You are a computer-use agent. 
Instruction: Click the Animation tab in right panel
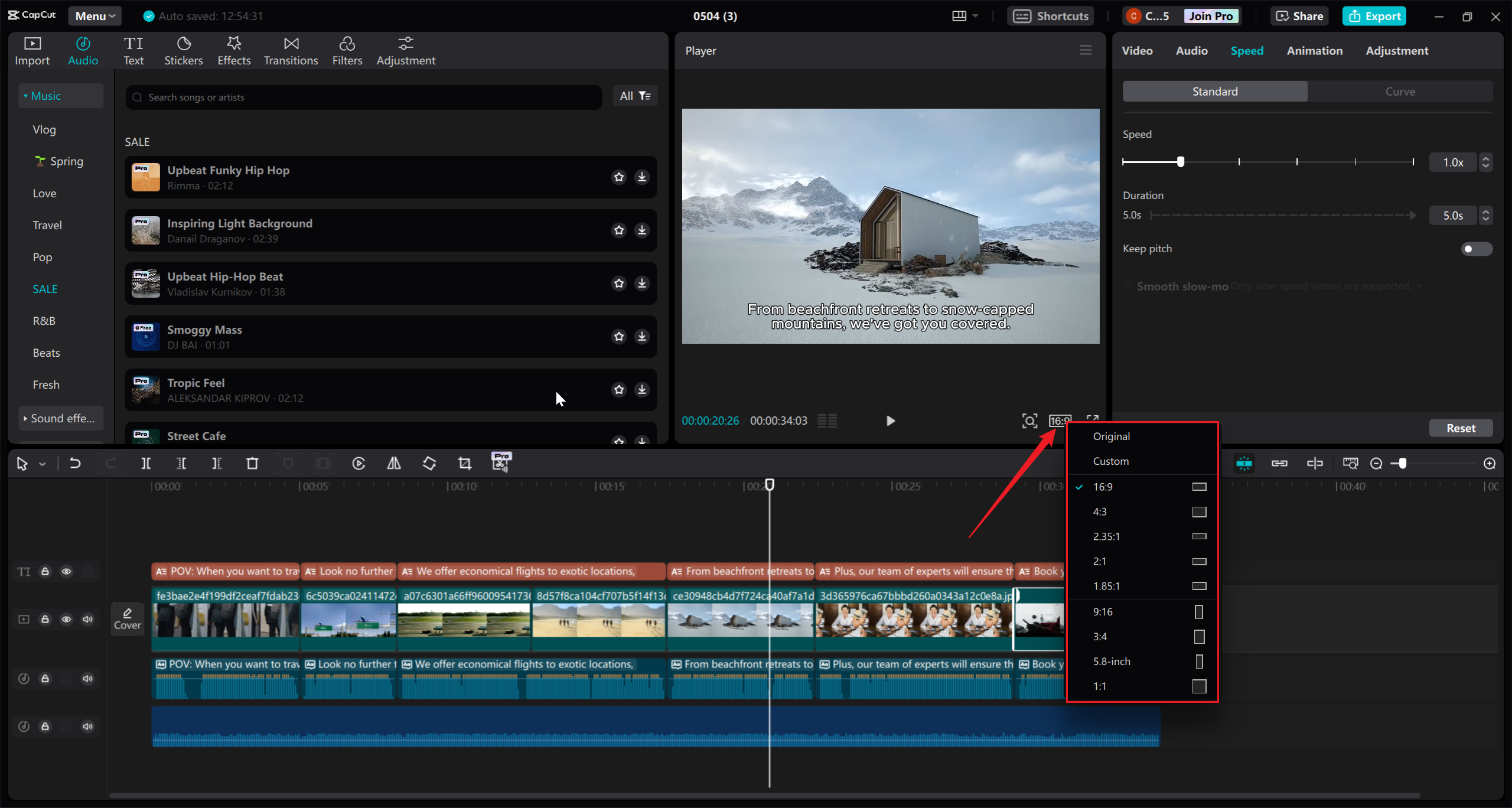(1314, 51)
